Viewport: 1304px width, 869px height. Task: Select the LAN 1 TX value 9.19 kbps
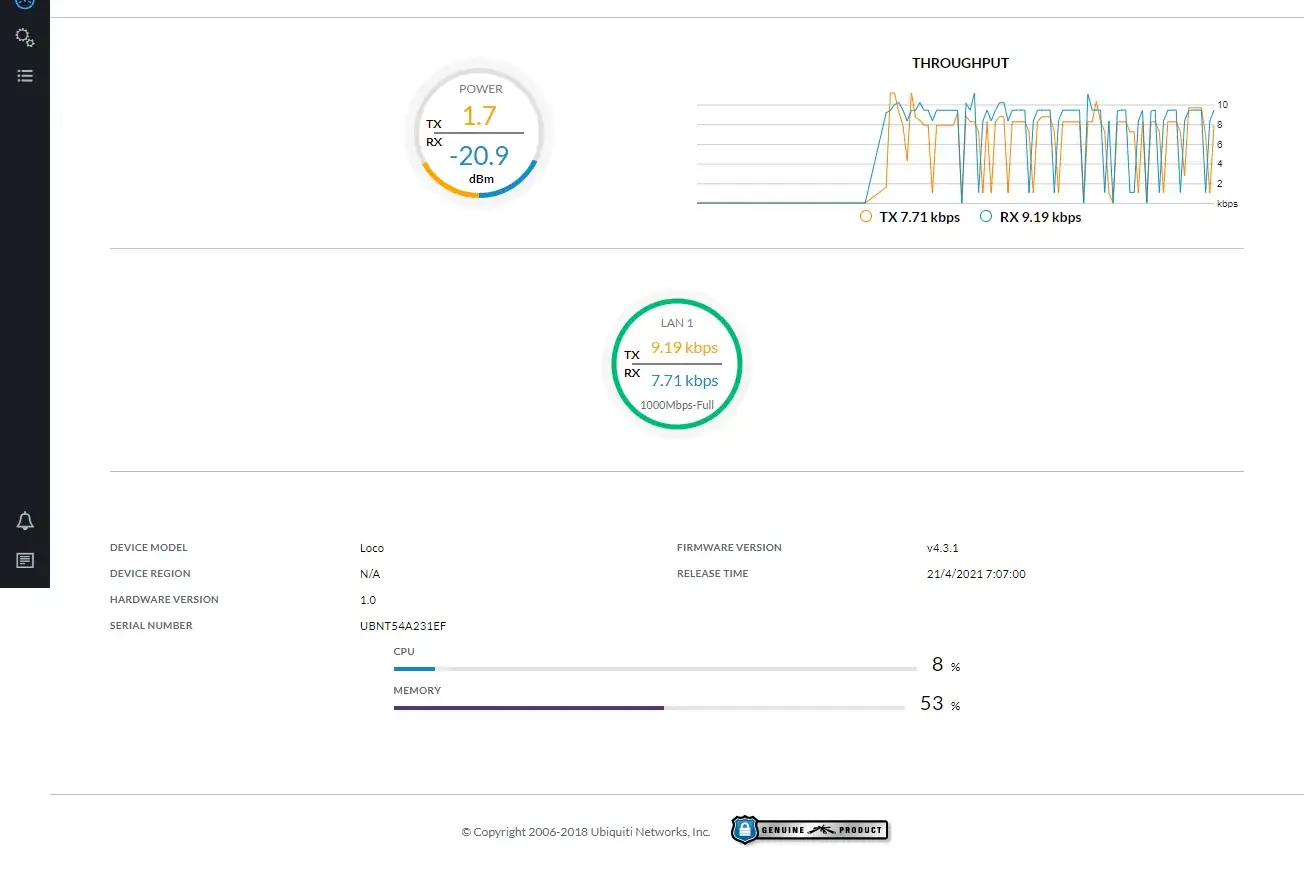[x=684, y=348]
